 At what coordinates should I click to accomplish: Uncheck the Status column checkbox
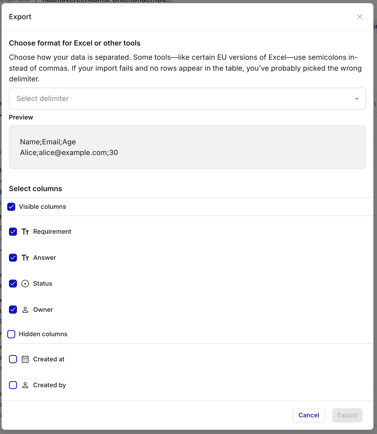13,284
